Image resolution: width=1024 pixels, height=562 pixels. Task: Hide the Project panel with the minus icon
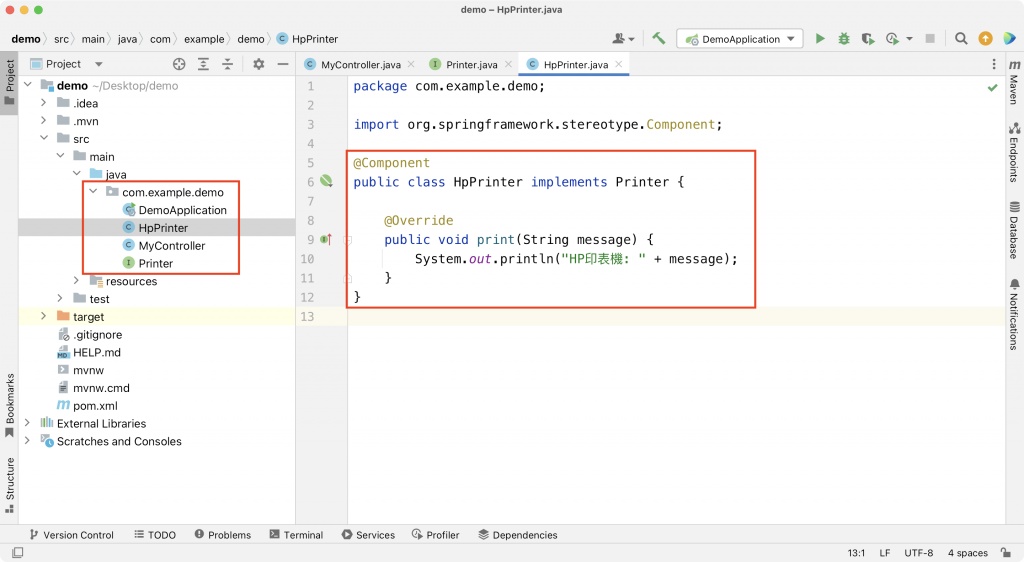[x=282, y=64]
